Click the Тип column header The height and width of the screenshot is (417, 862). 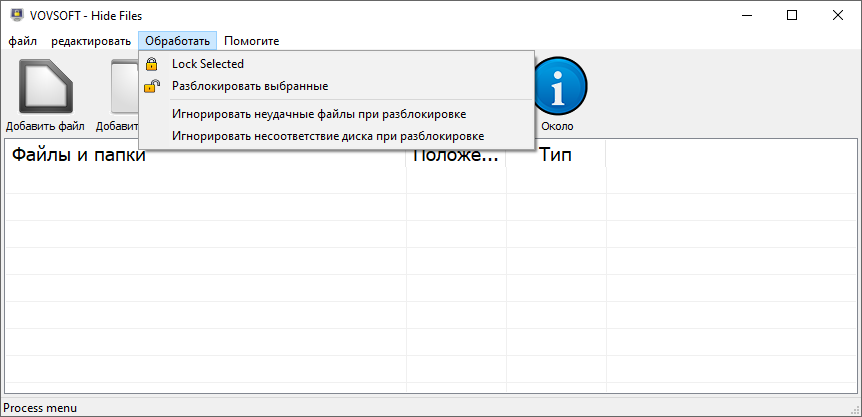coord(556,154)
